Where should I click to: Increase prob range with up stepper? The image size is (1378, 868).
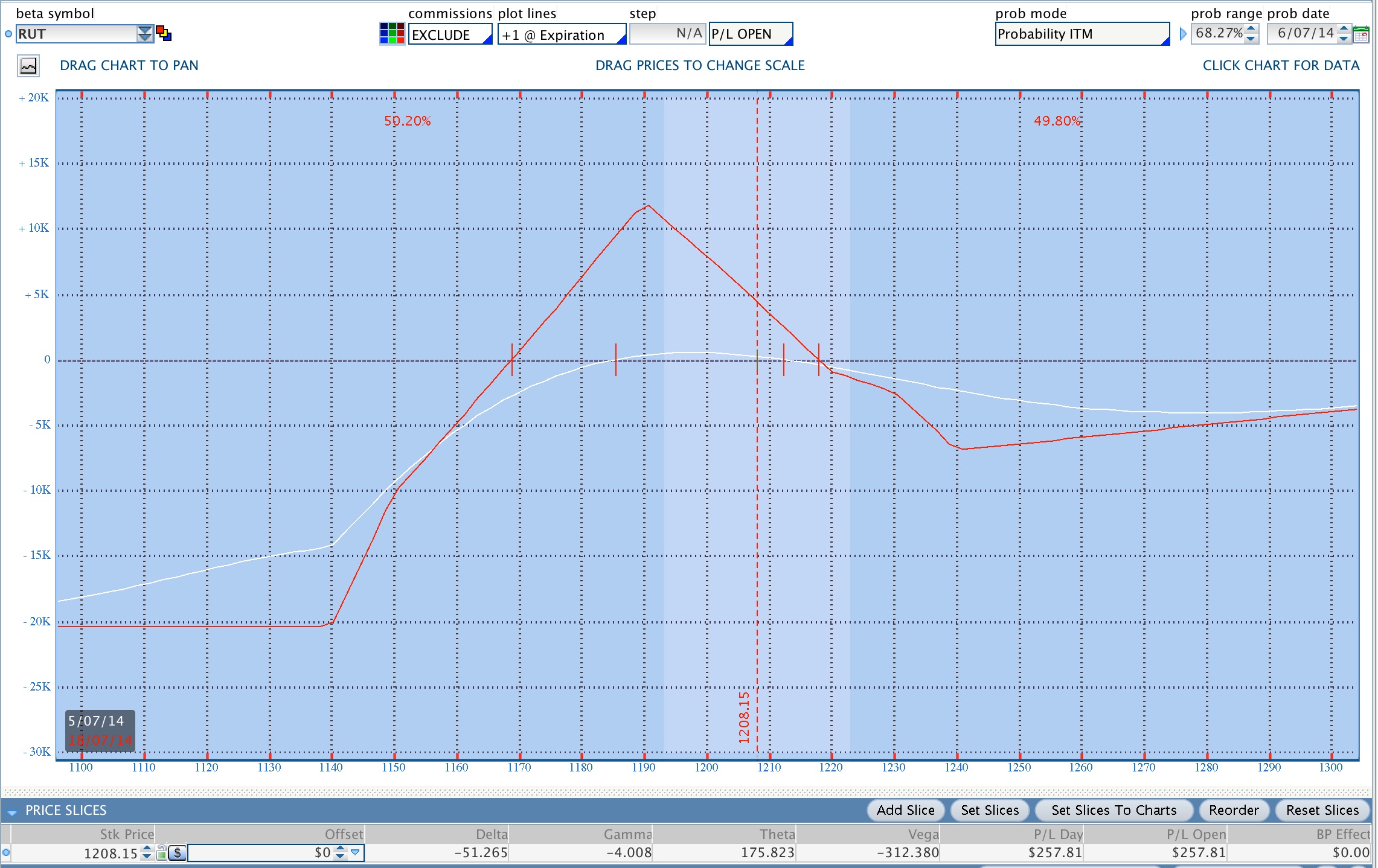pyautogui.click(x=1251, y=29)
